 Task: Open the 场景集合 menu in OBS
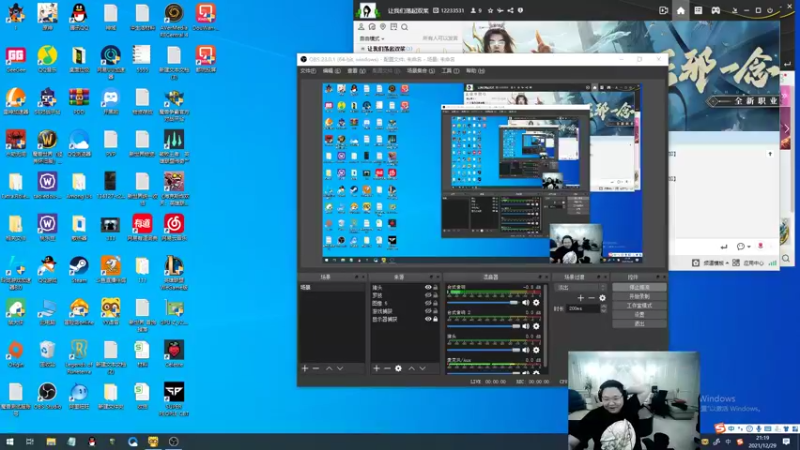coord(421,71)
